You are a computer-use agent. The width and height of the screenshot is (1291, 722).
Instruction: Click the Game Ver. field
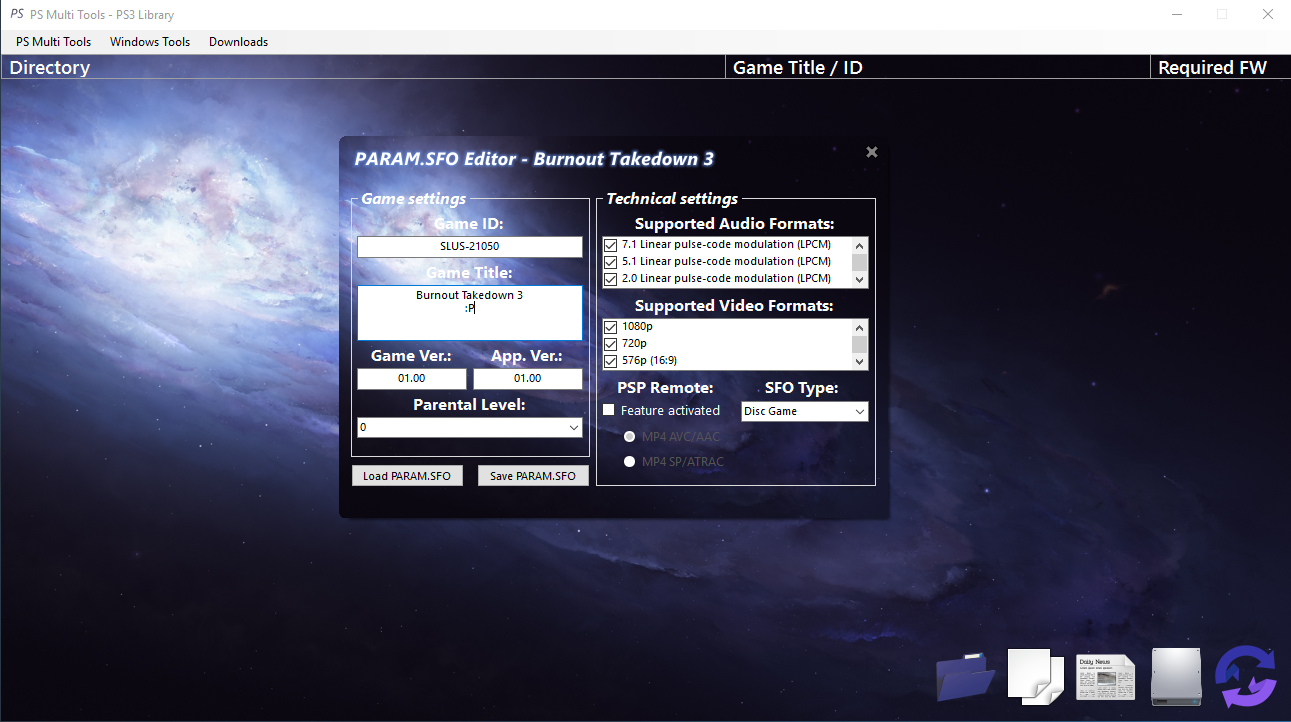pos(412,379)
